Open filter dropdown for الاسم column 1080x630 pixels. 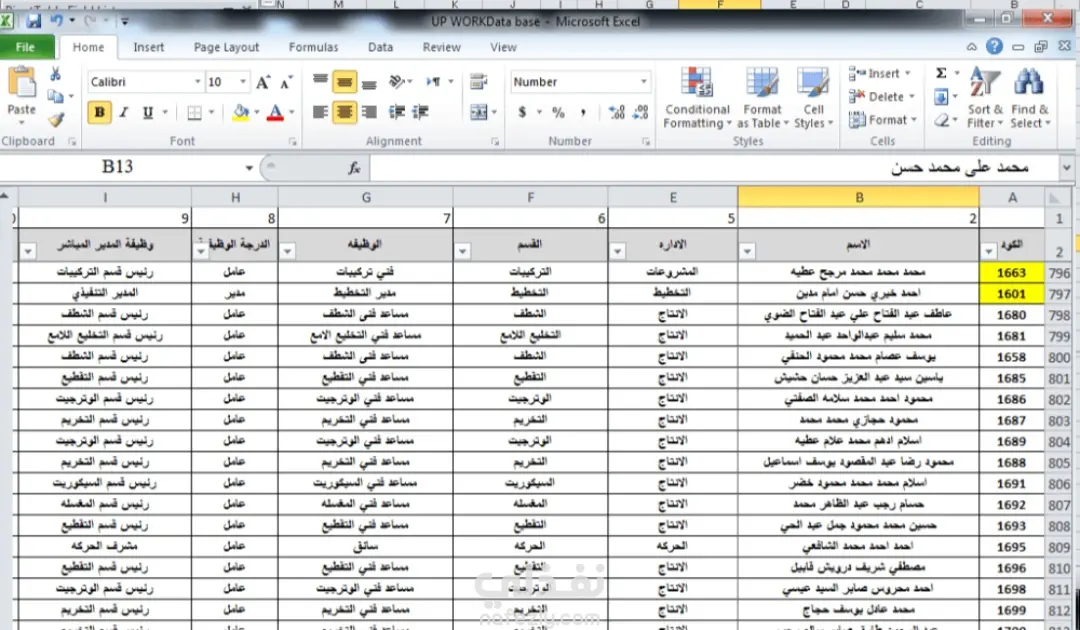pos(747,252)
